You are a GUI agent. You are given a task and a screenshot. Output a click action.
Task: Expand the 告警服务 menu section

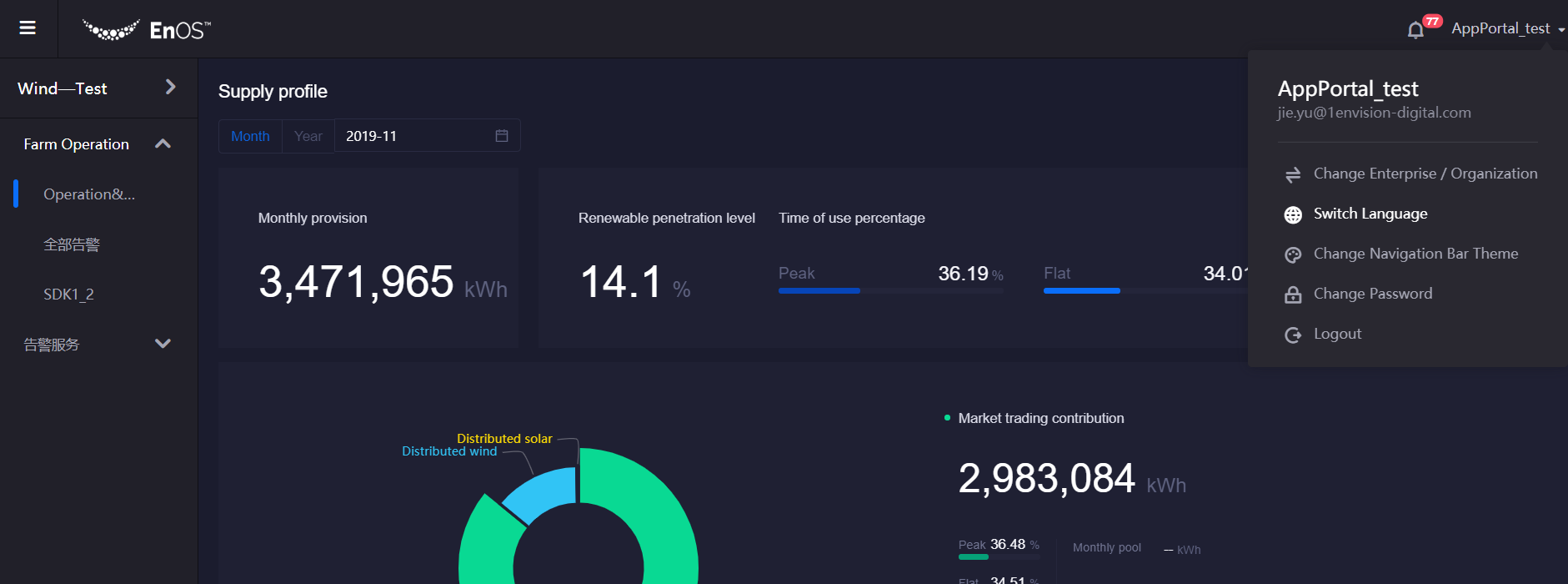pyautogui.click(x=163, y=344)
